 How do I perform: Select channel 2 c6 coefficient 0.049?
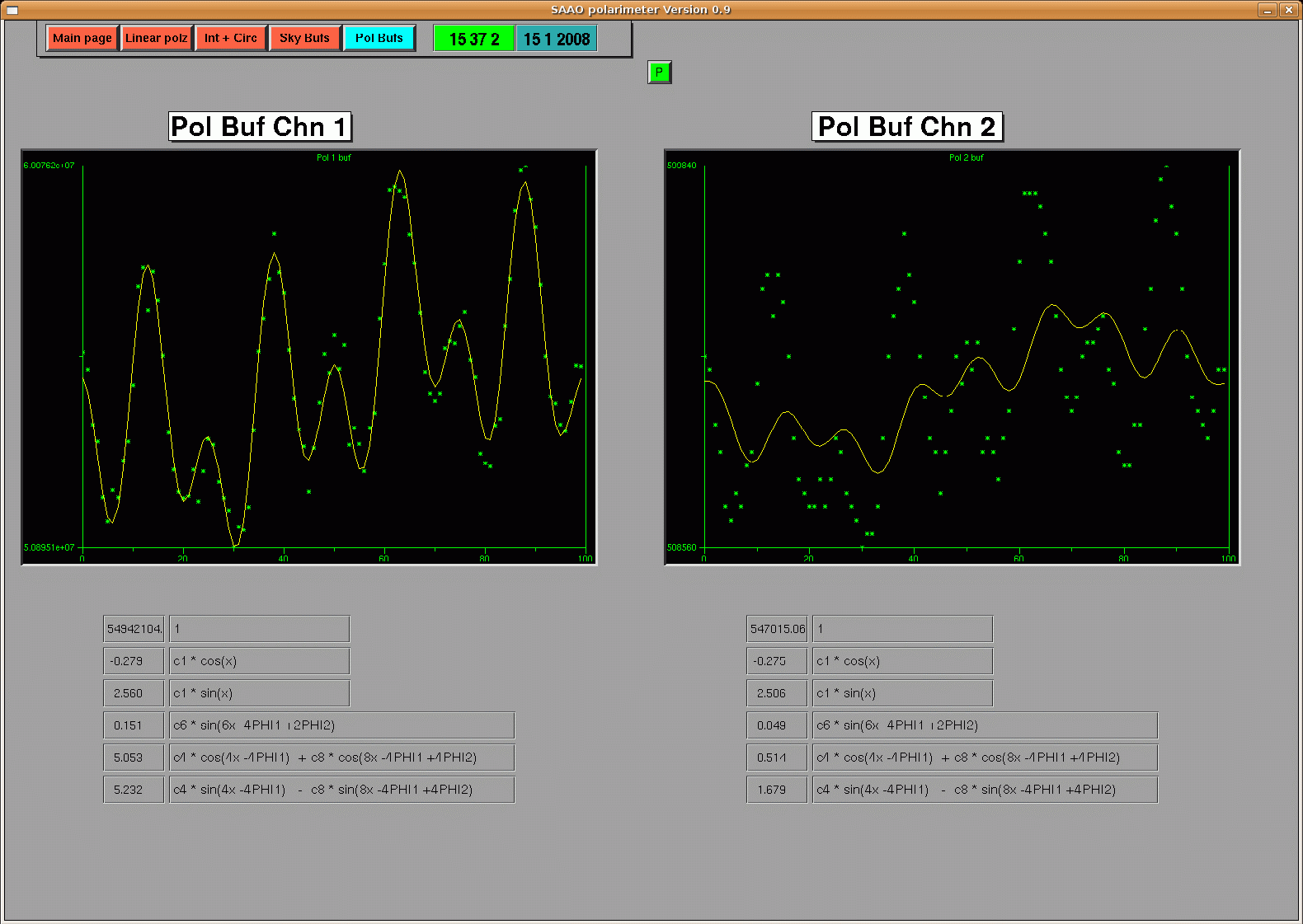click(x=777, y=725)
